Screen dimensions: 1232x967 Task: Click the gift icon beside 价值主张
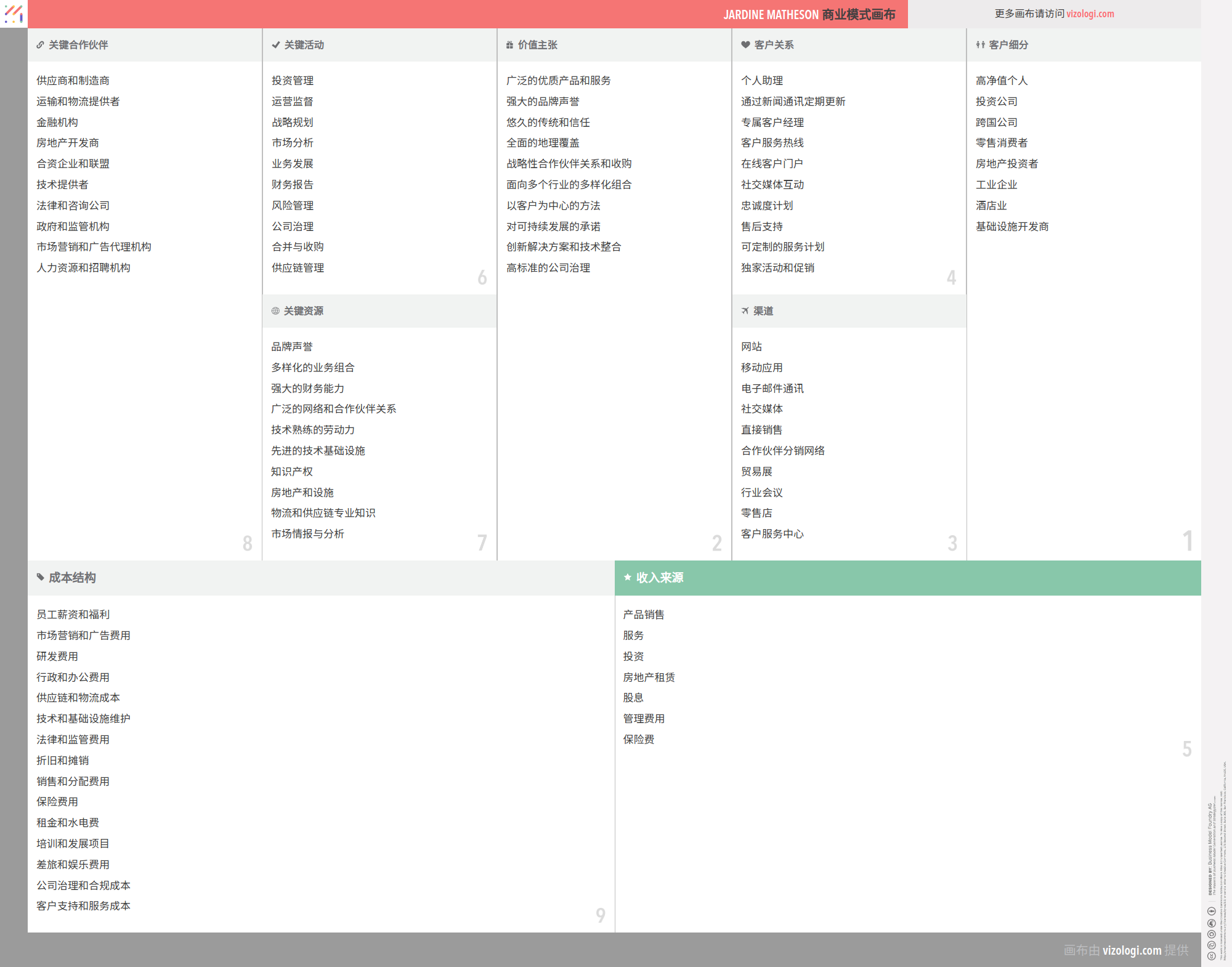[509, 45]
